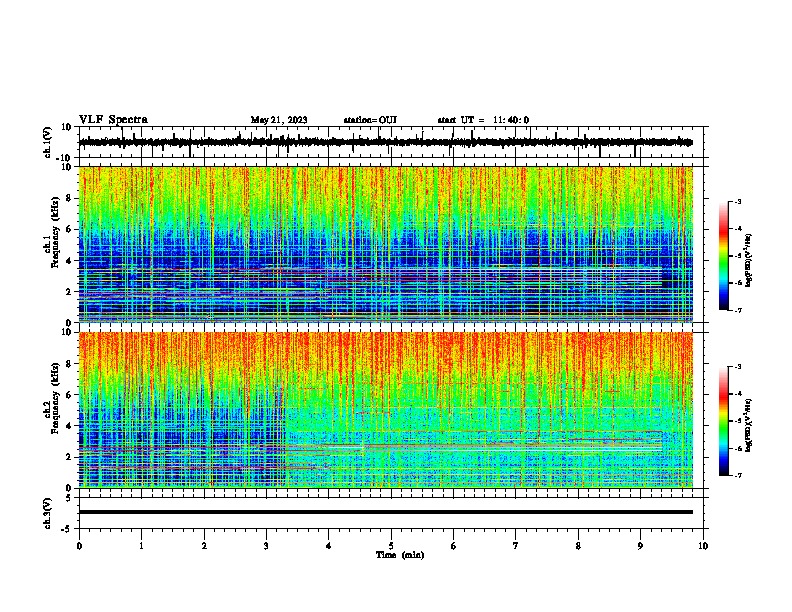Click the 'station=OUI' label

pos(370,120)
